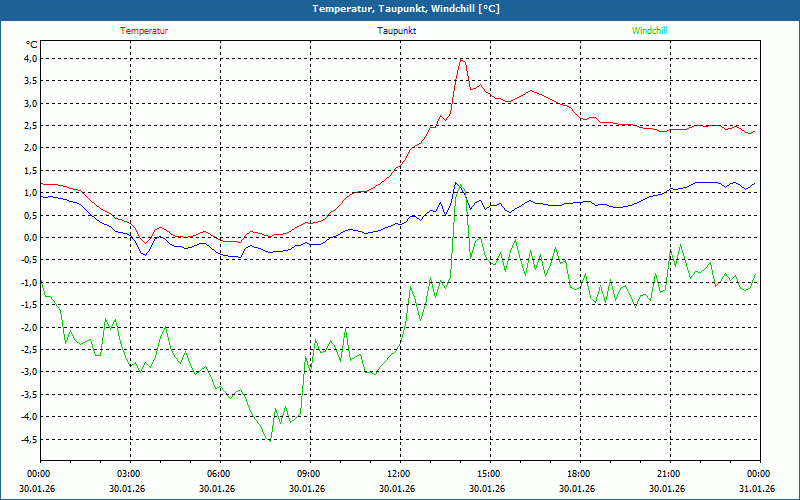Select the 18:00 time axis label
Viewport: 800px width, 500px height.
(x=579, y=474)
